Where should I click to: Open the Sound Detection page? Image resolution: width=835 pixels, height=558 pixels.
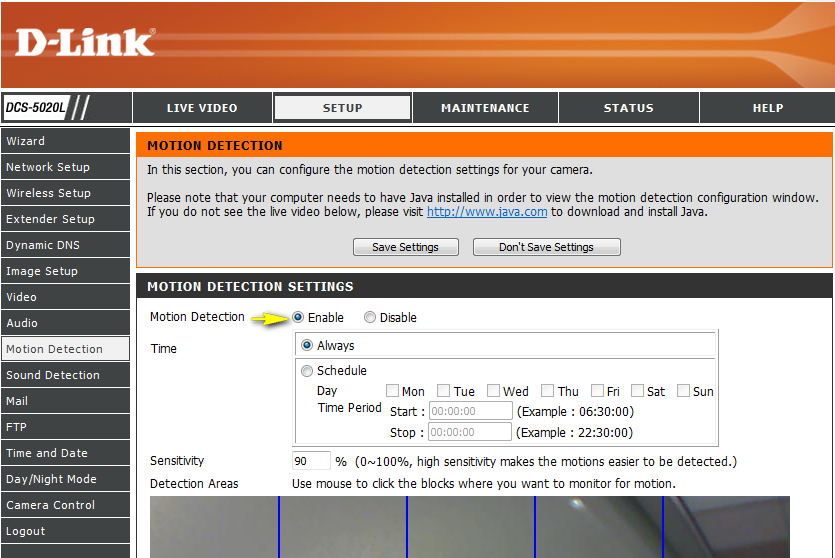click(x=66, y=375)
